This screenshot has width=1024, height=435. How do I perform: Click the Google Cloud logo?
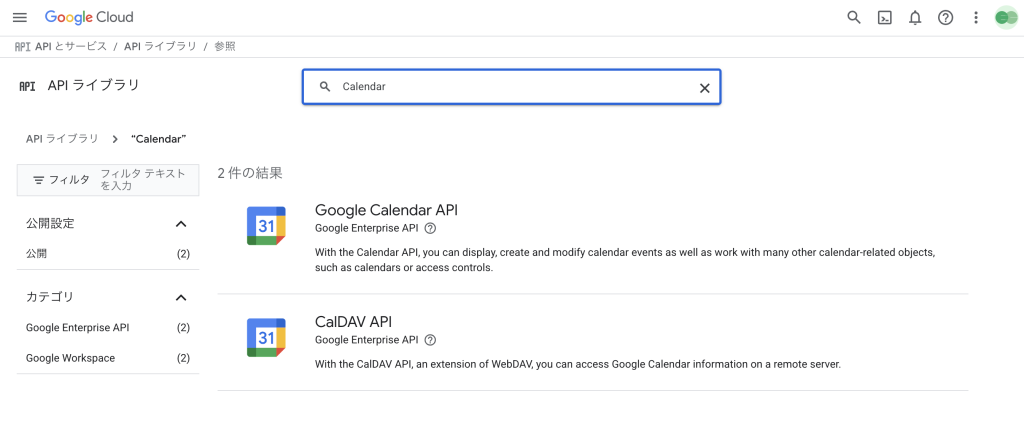[89, 18]
